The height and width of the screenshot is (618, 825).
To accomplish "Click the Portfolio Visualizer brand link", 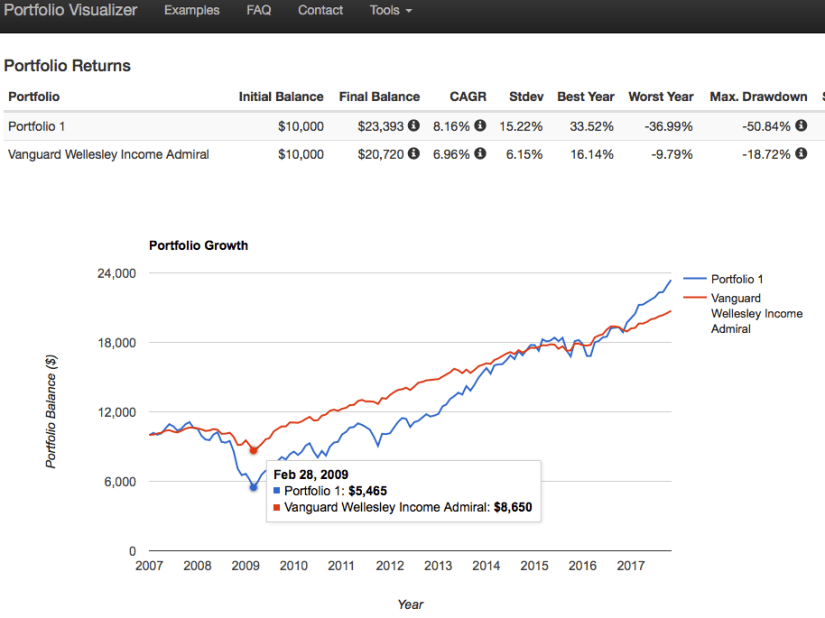I will [x=70, y=11].
